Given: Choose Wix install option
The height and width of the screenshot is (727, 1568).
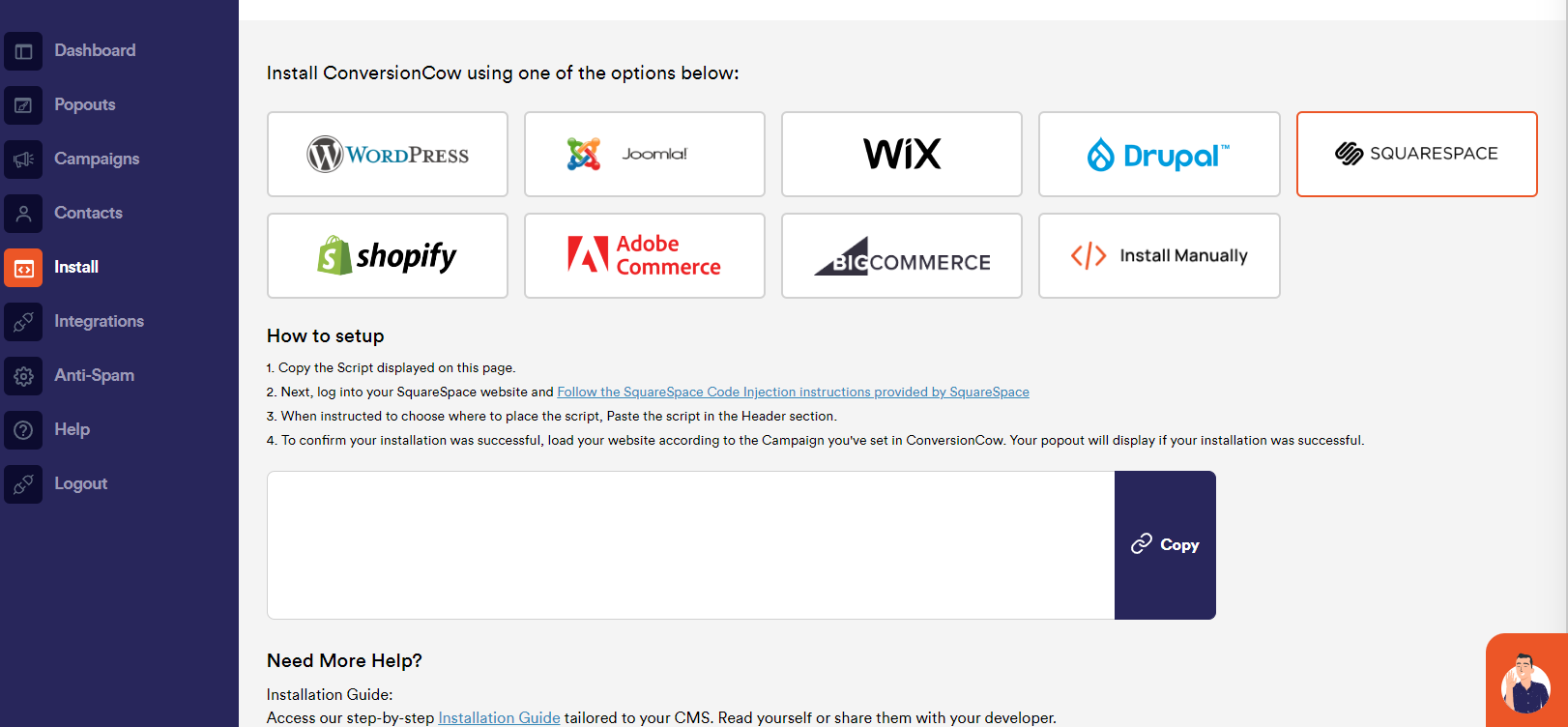Looking at the screenshot, I should (x=902, y=155).
